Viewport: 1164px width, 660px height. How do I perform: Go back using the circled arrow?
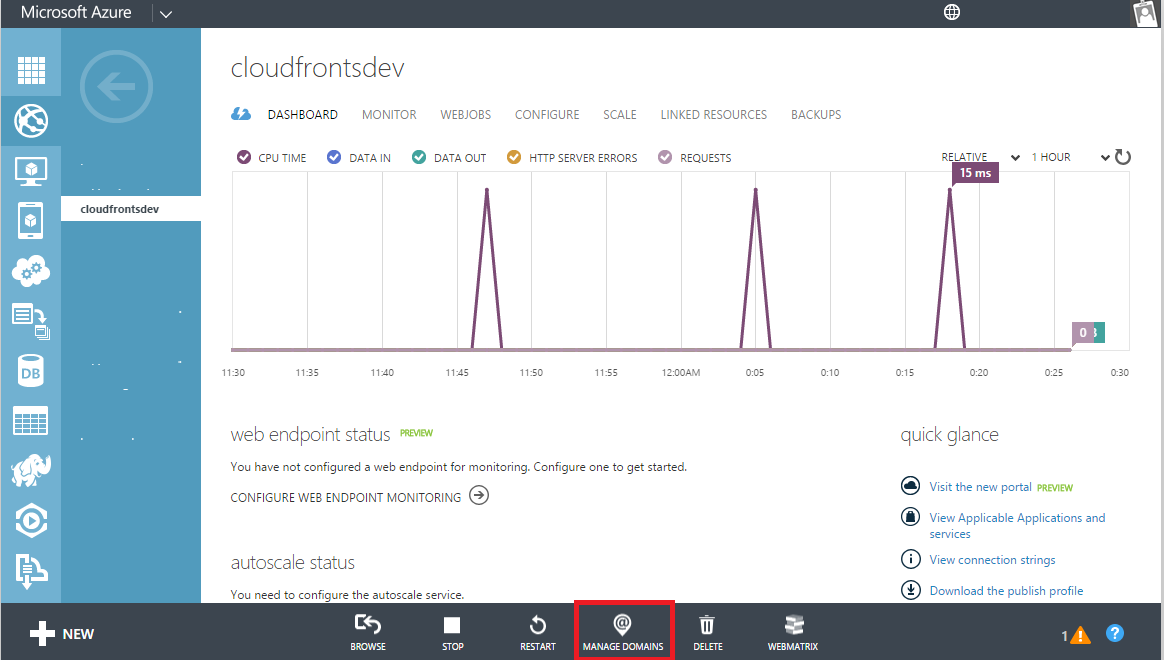117,87
